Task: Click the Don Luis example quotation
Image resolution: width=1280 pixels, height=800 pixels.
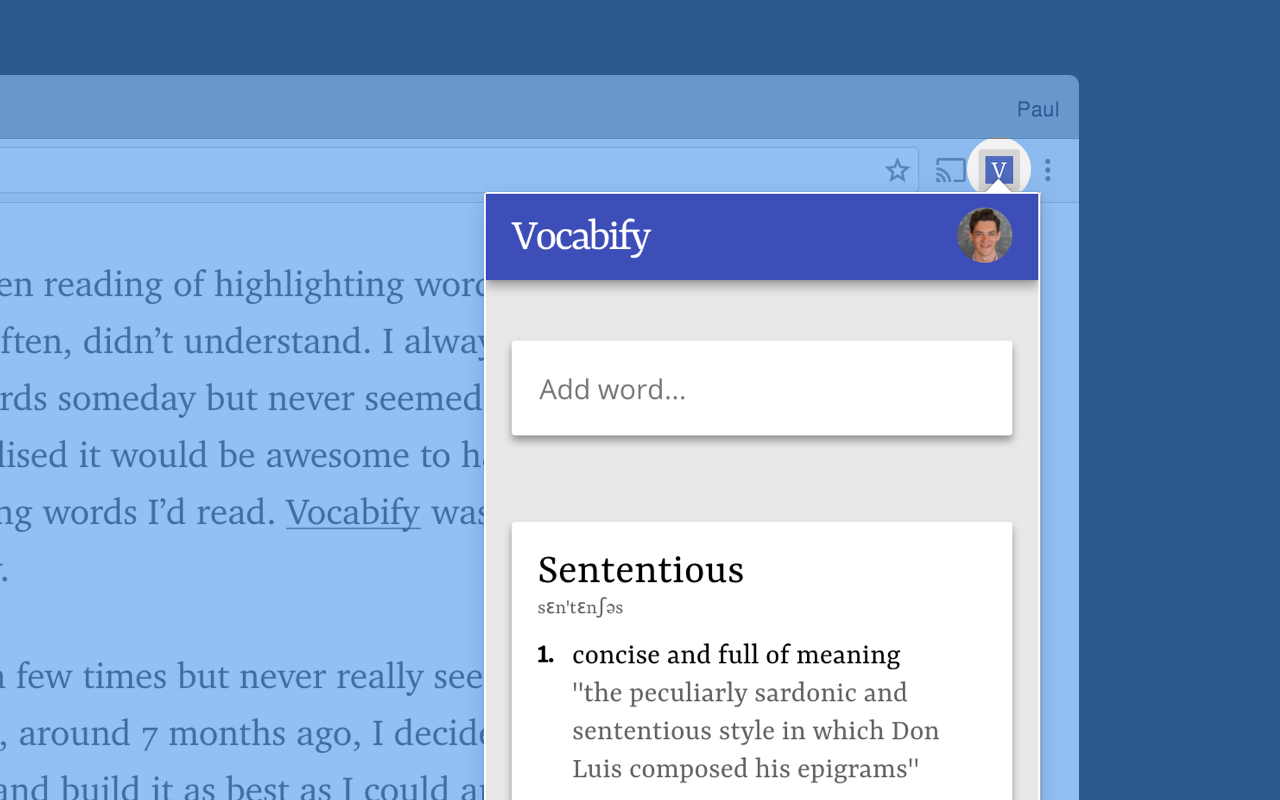Action: pyautogui.click(x=755, y=731)
